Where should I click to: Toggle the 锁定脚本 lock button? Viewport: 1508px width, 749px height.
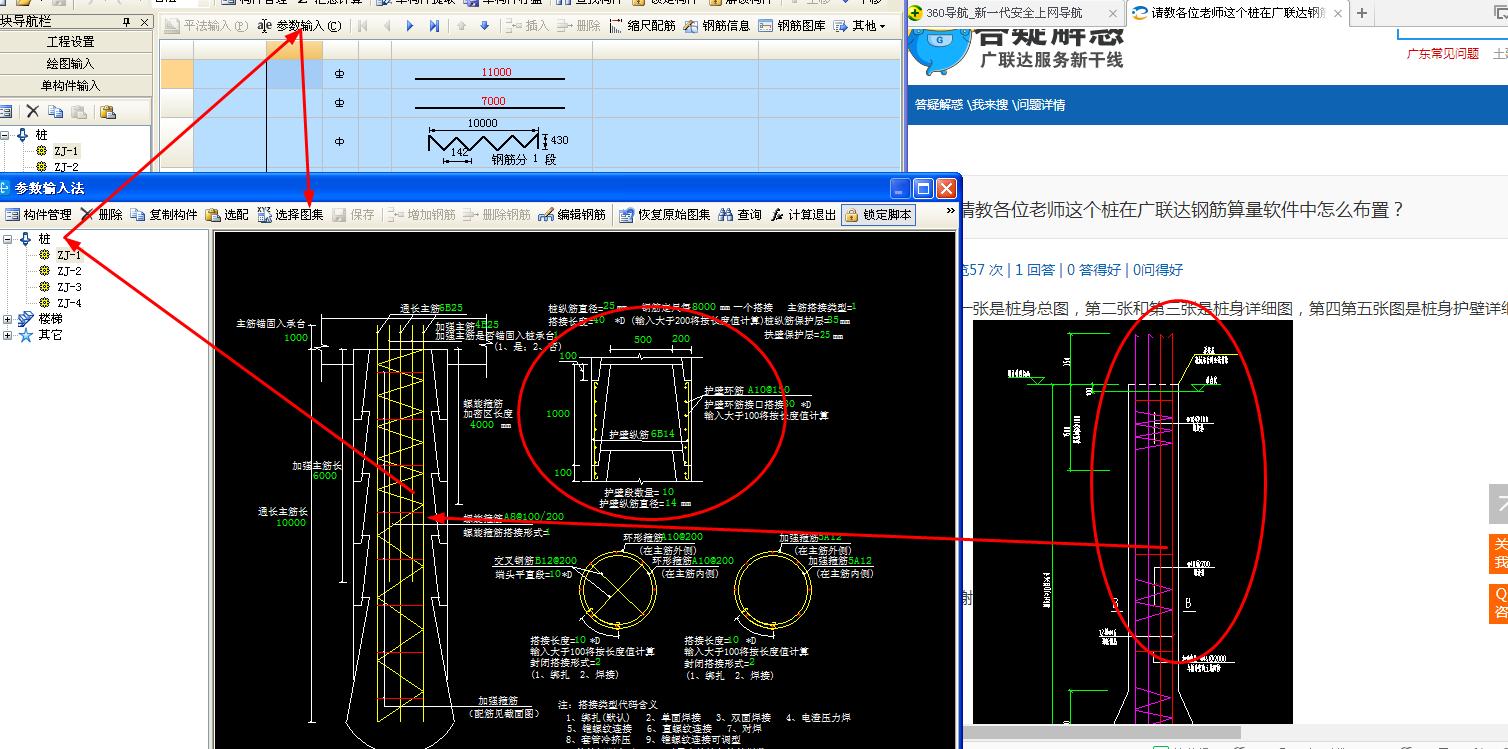tap(878, 215)
